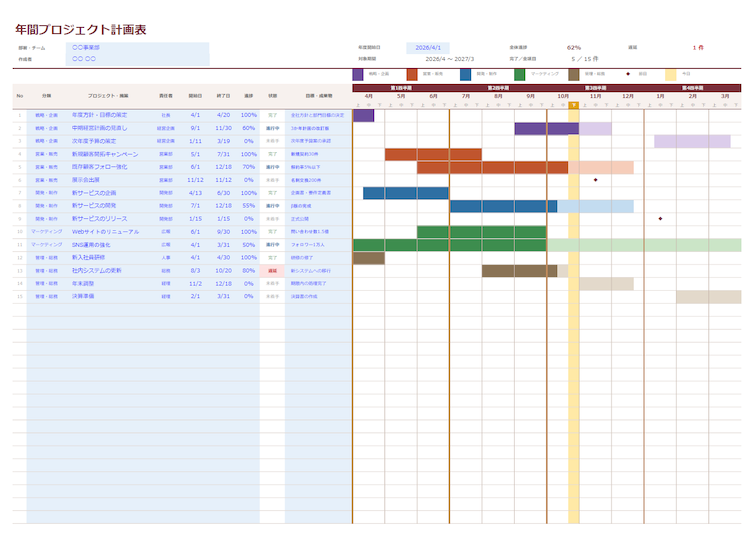Click the 7月 month header
The width and height of the screenshot is (754, 533).
[466, 96]
